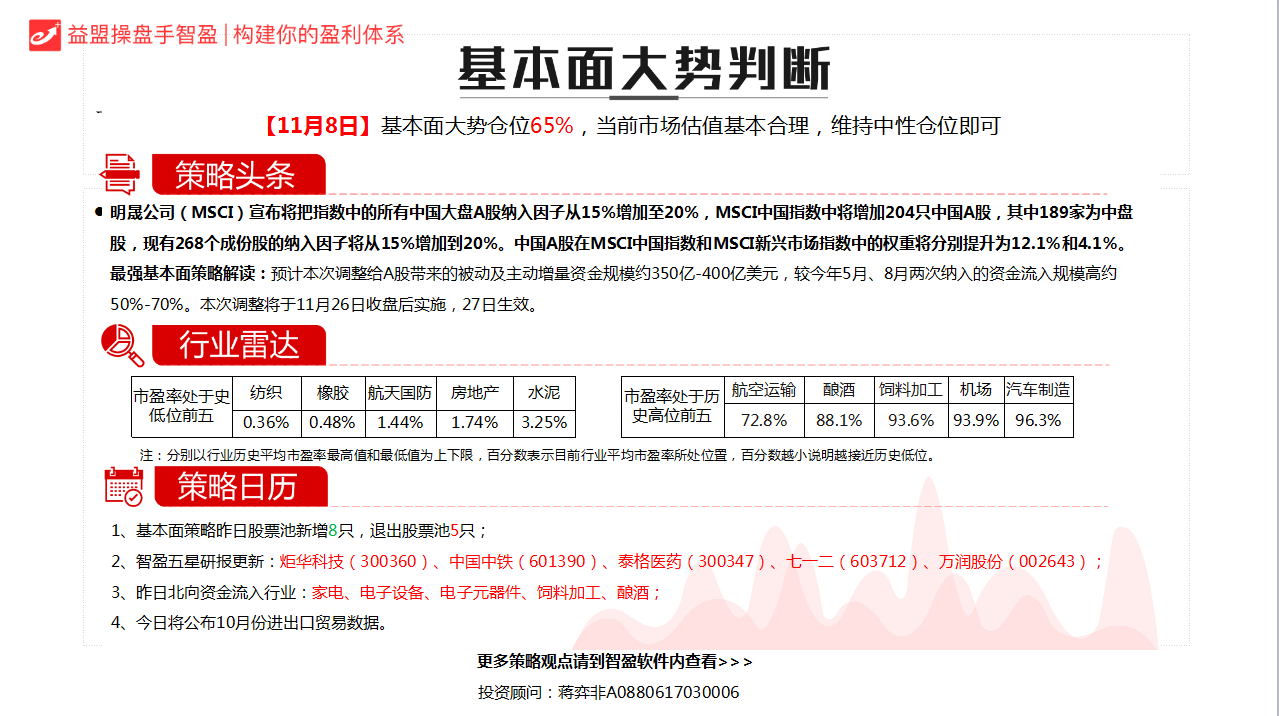This screenshot has height=716, width=1279.
Task: Select the 航天国防 industry cell
Action: coord(400,392)
